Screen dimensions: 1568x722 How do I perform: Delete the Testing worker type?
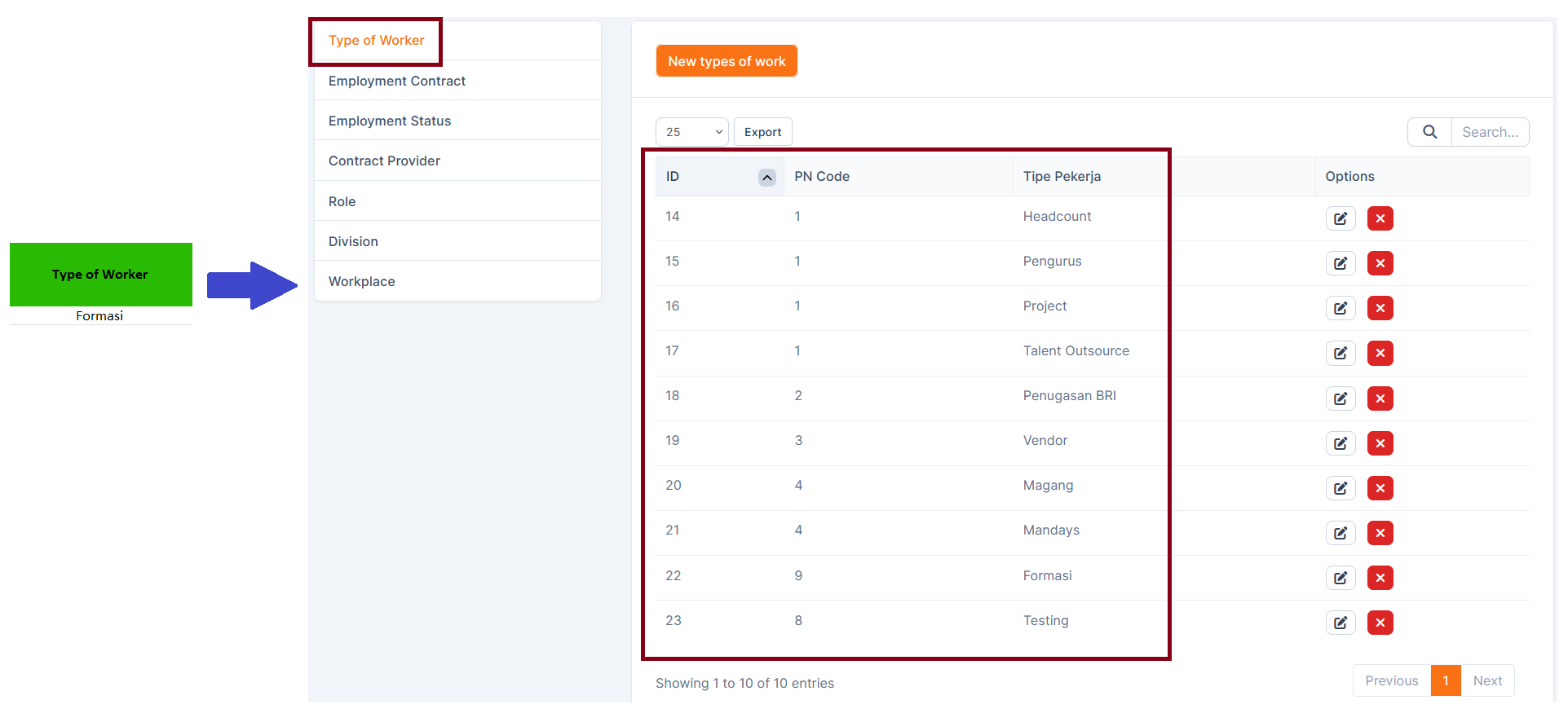click(x=1380, y=623)
